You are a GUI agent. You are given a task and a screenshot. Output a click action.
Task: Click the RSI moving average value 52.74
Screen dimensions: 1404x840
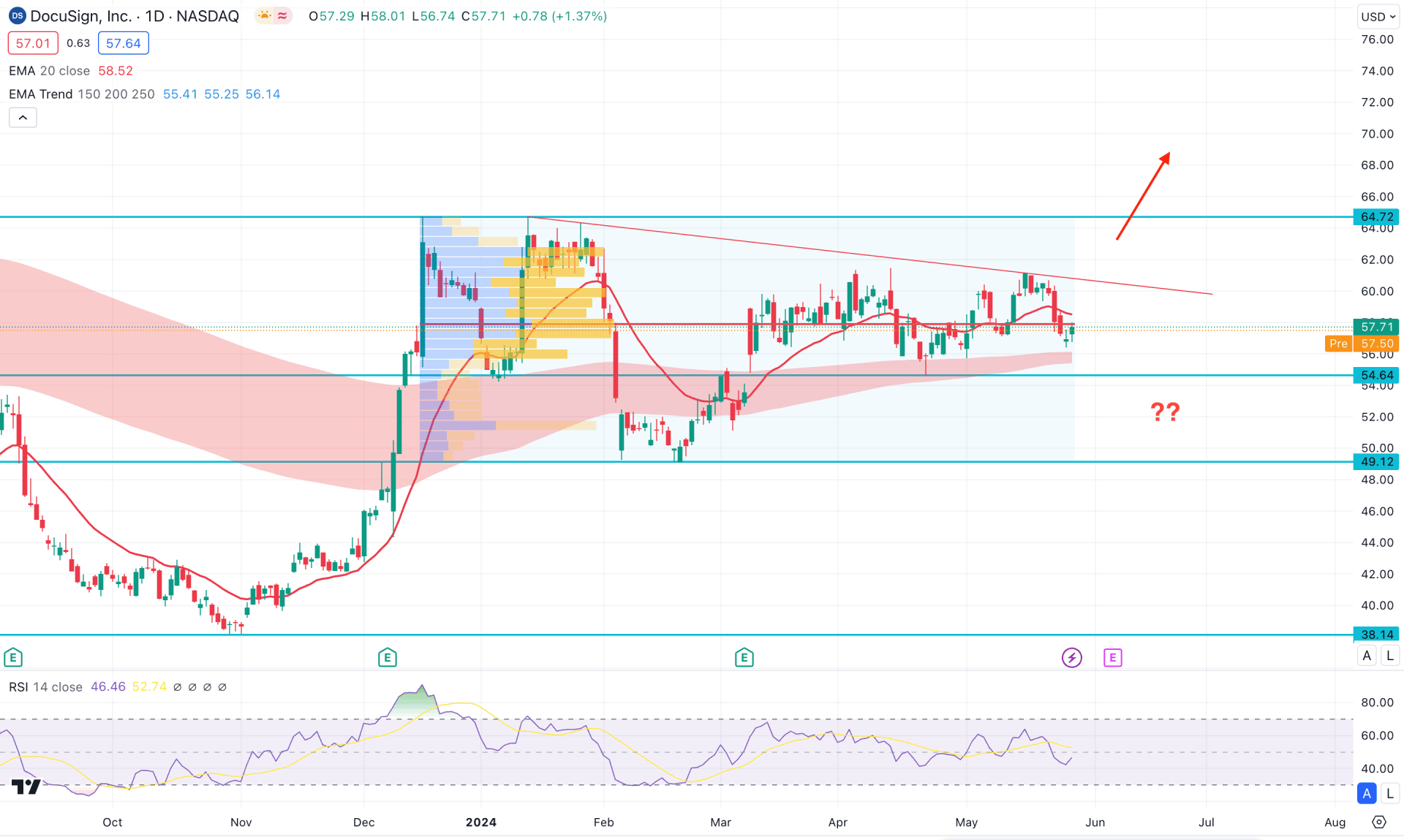(149, 687)
